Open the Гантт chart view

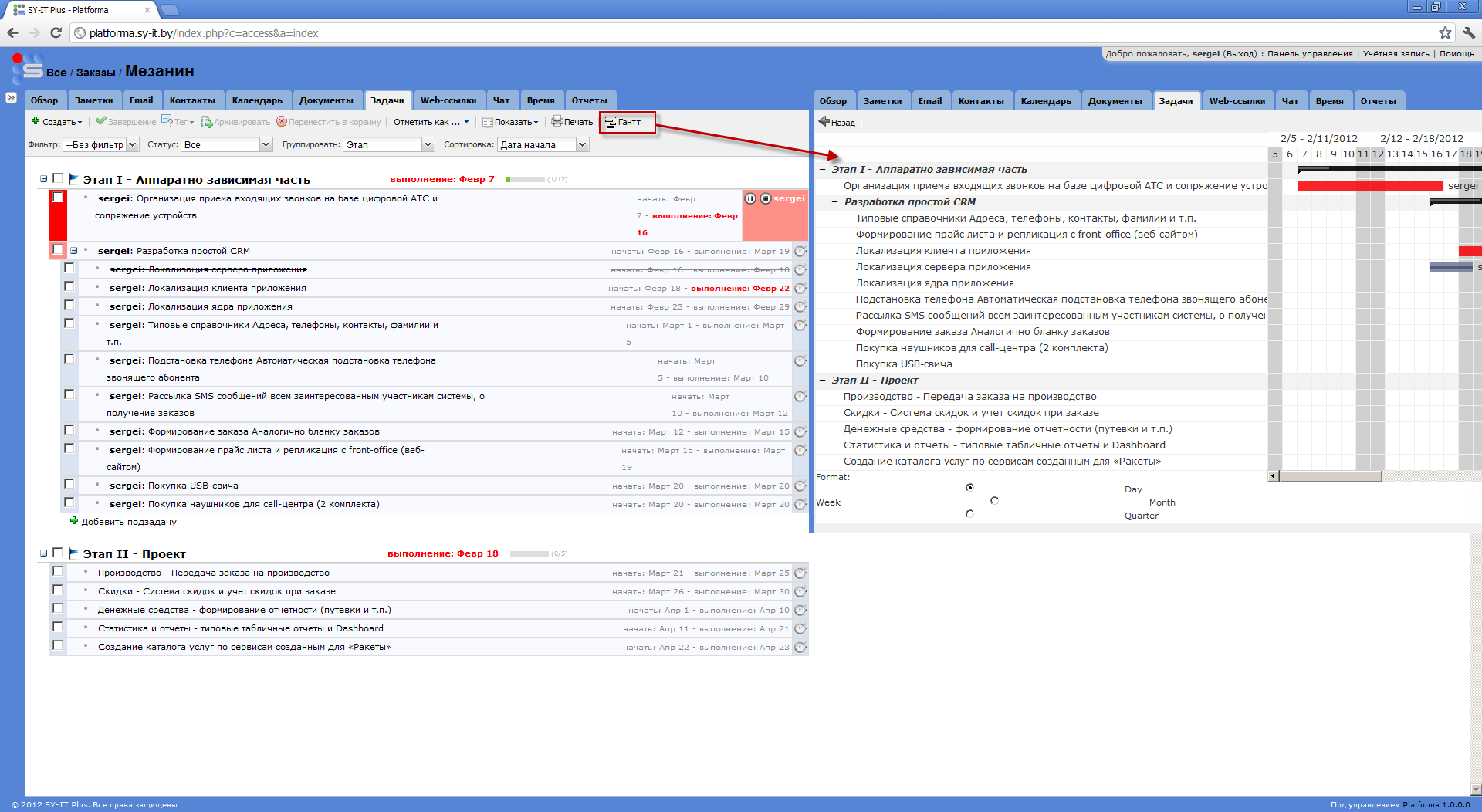click(627, 122)
